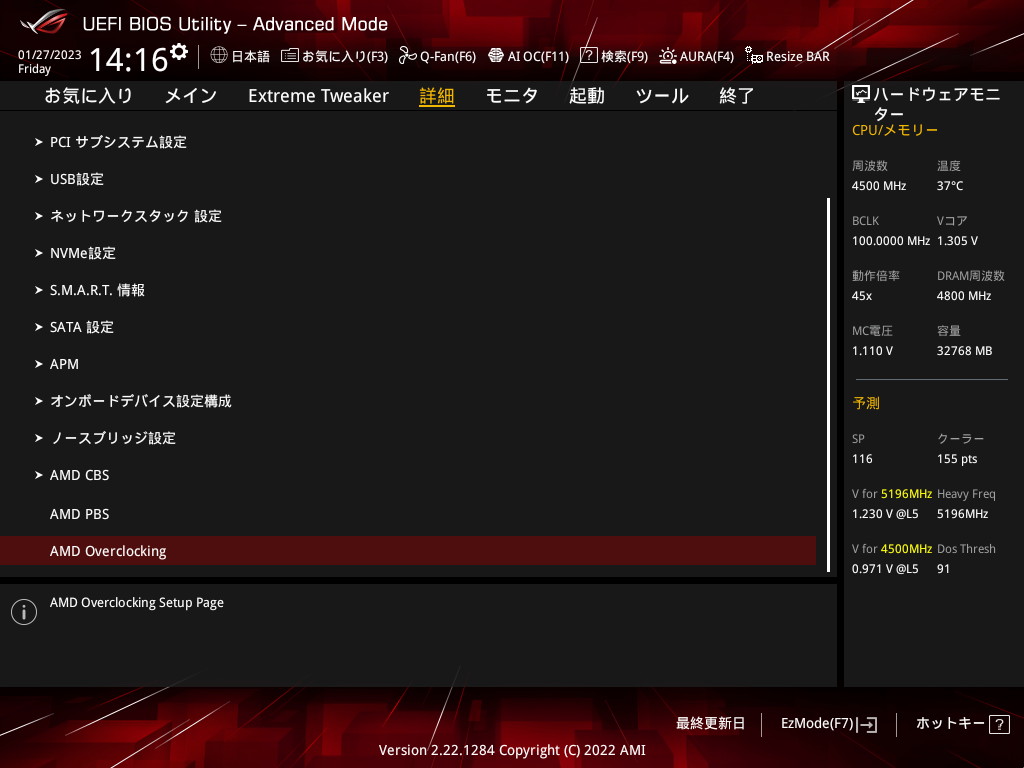
Task: Expand AMD CBS submenu arrow
Action: pyautogui.click(x=39, y=475)
